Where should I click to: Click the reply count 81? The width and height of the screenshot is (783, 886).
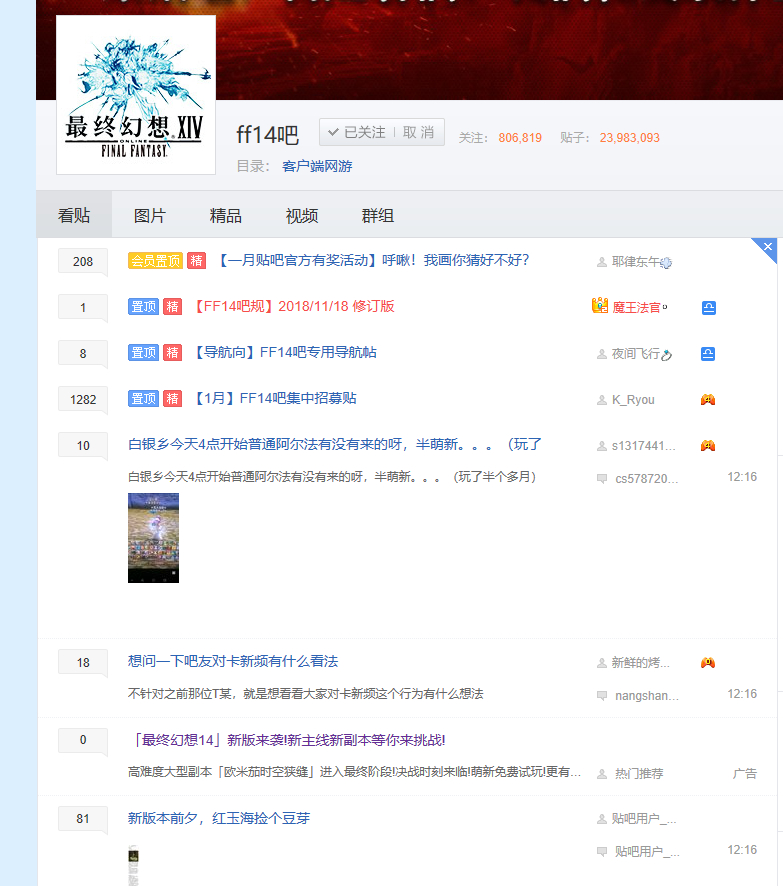(x=83, y=819)
